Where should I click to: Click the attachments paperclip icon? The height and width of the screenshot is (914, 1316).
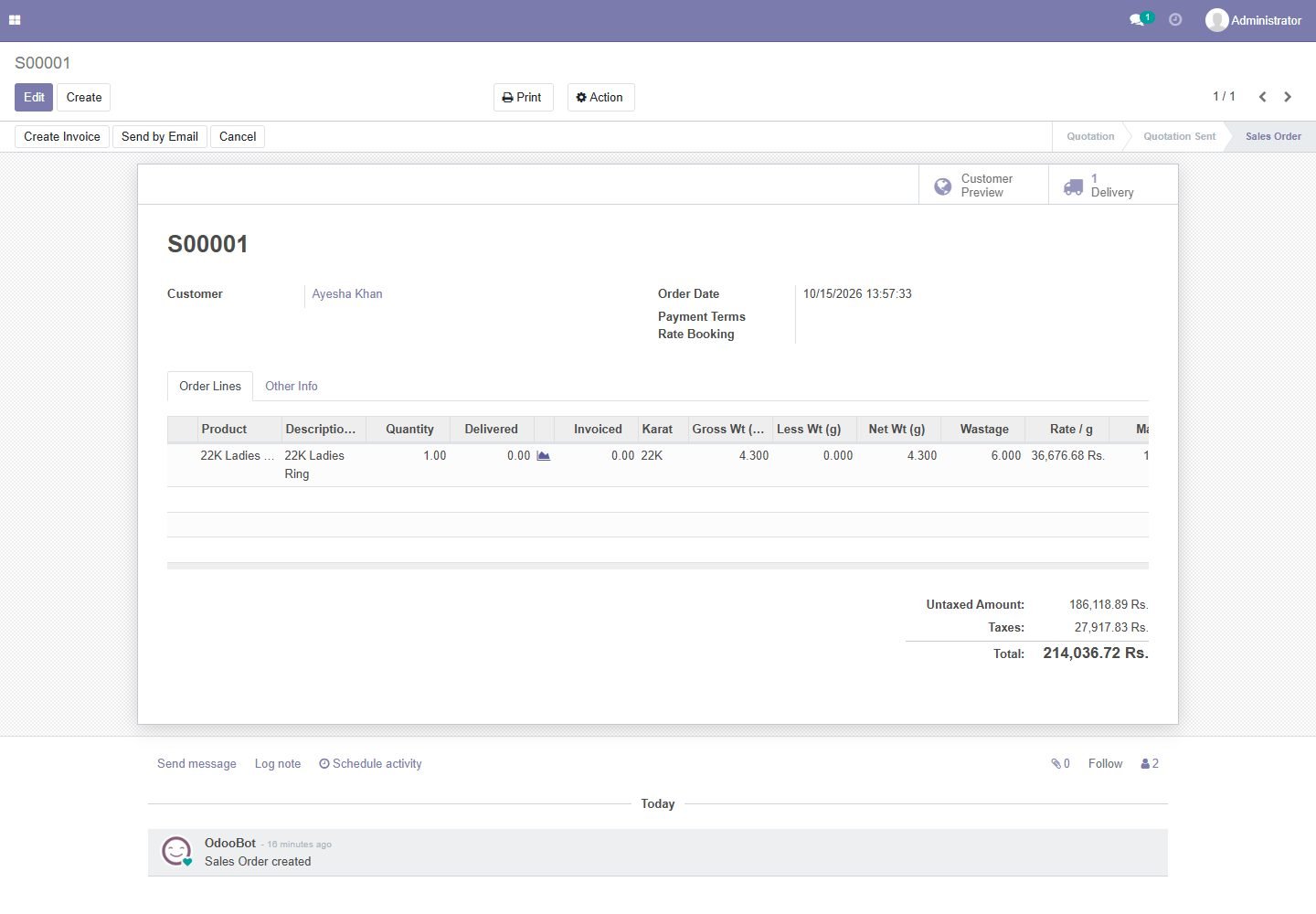pyautogui.click(x=1060, y=764)
